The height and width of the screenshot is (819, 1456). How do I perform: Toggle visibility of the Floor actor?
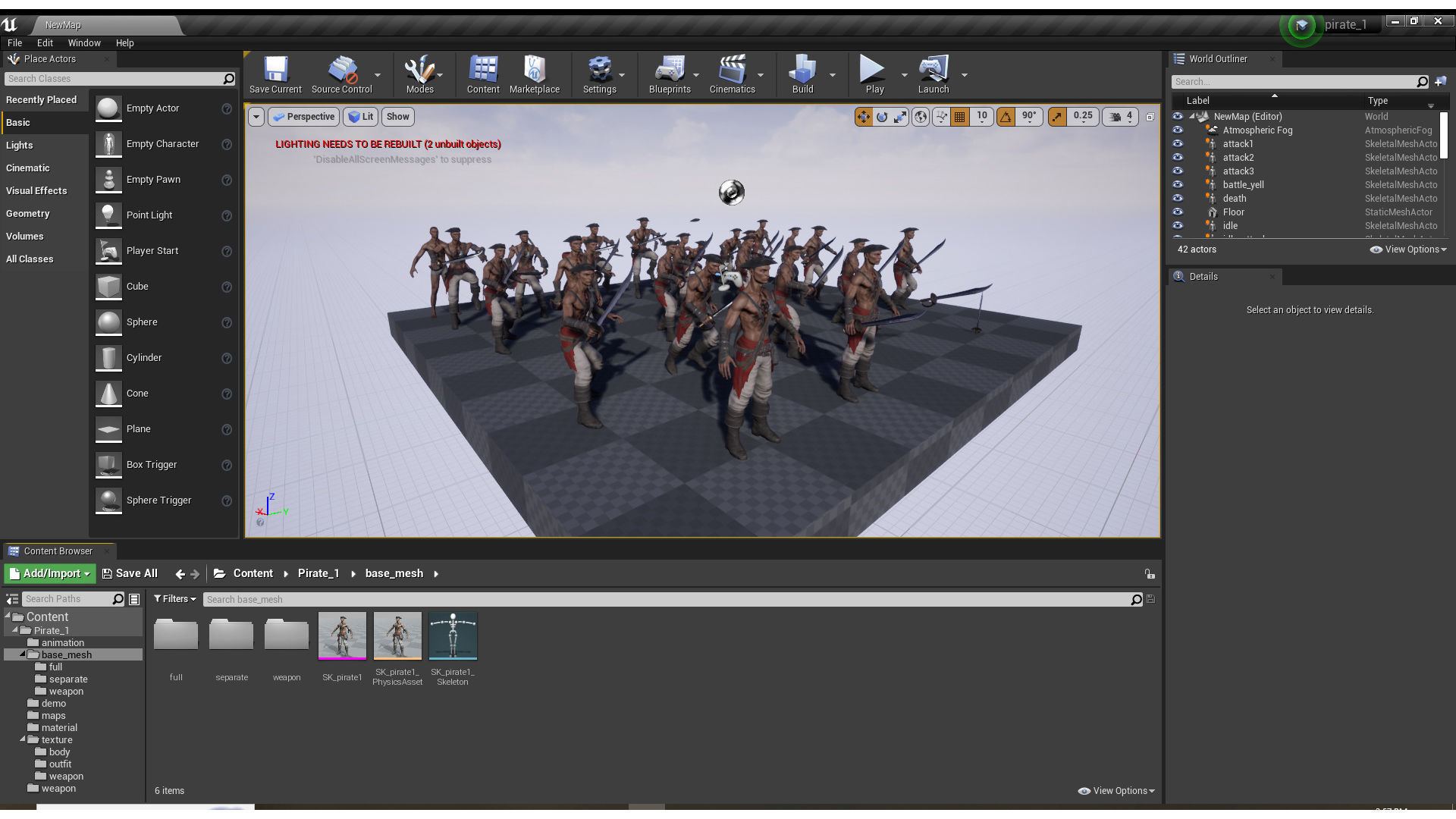point(1178,212)
